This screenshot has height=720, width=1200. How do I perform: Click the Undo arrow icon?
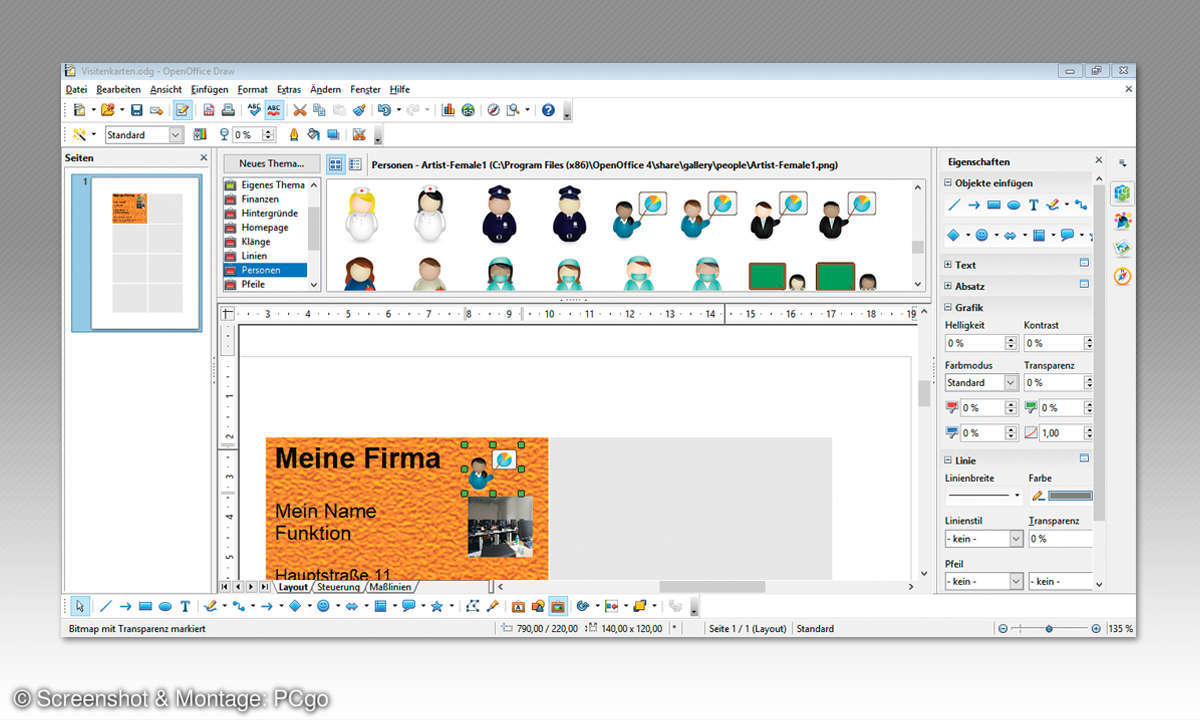[x=384, y=110]
